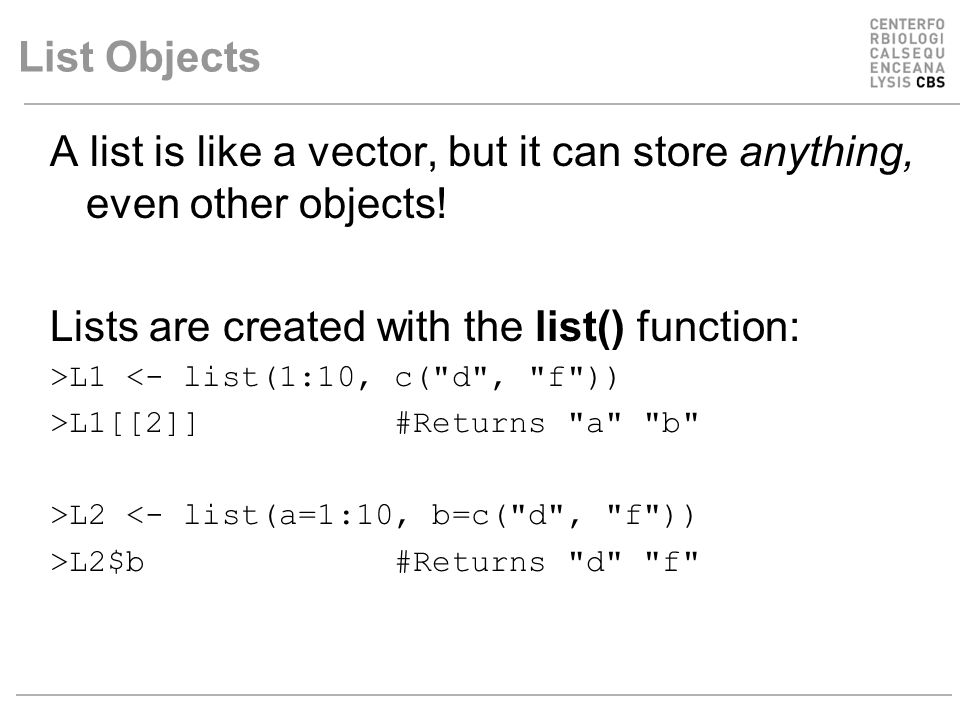Click the bottom horizontal footer line
The width and height of the screenshot is (960, 720).
(484, 695)
